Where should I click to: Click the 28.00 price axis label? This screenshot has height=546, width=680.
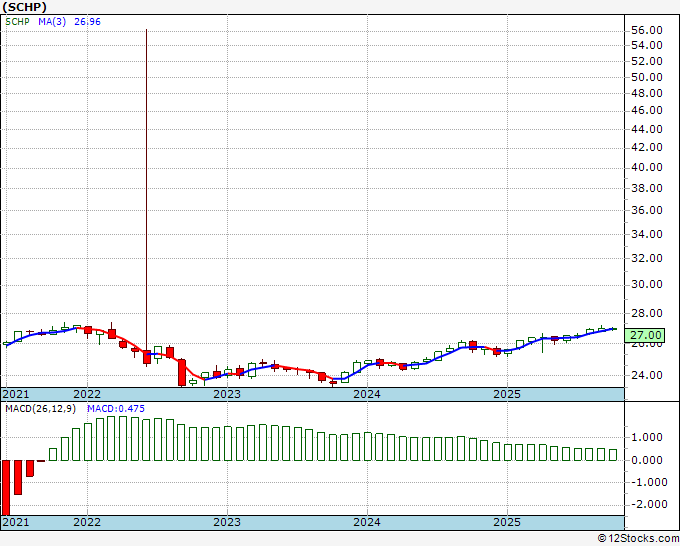(647, 313)
